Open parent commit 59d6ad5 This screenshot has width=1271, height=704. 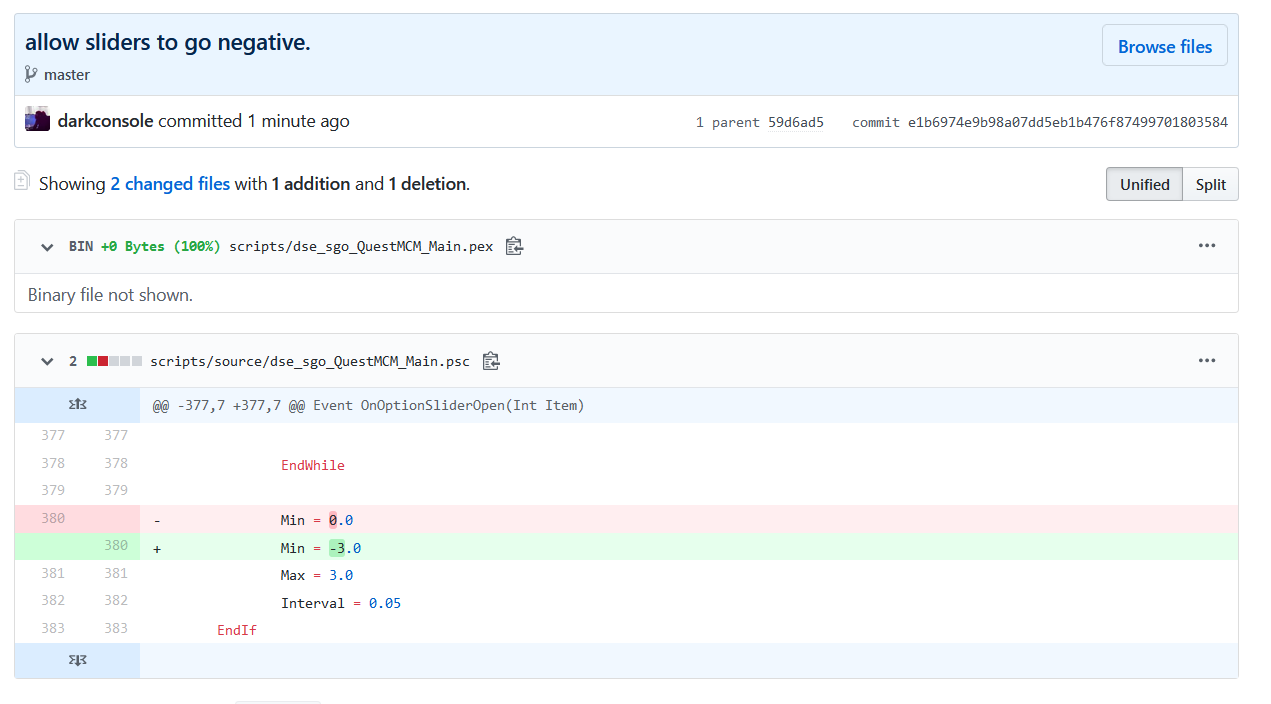(796, 122)
